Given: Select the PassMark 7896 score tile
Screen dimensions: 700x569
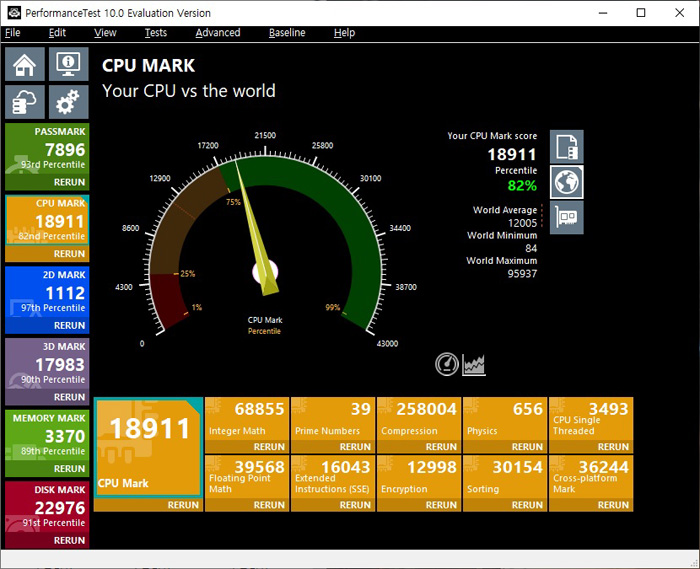Looking at the screenshot, I should click(x=47, y=149).
